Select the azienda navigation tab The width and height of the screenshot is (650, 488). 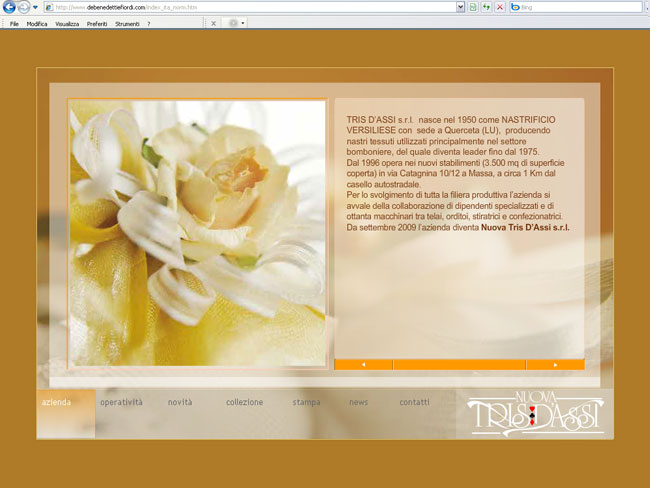tap(66, 413)
